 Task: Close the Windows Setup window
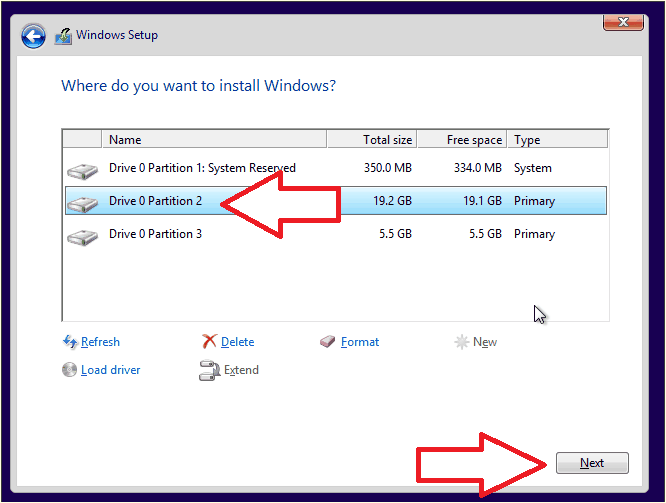(x=623, y=22)
